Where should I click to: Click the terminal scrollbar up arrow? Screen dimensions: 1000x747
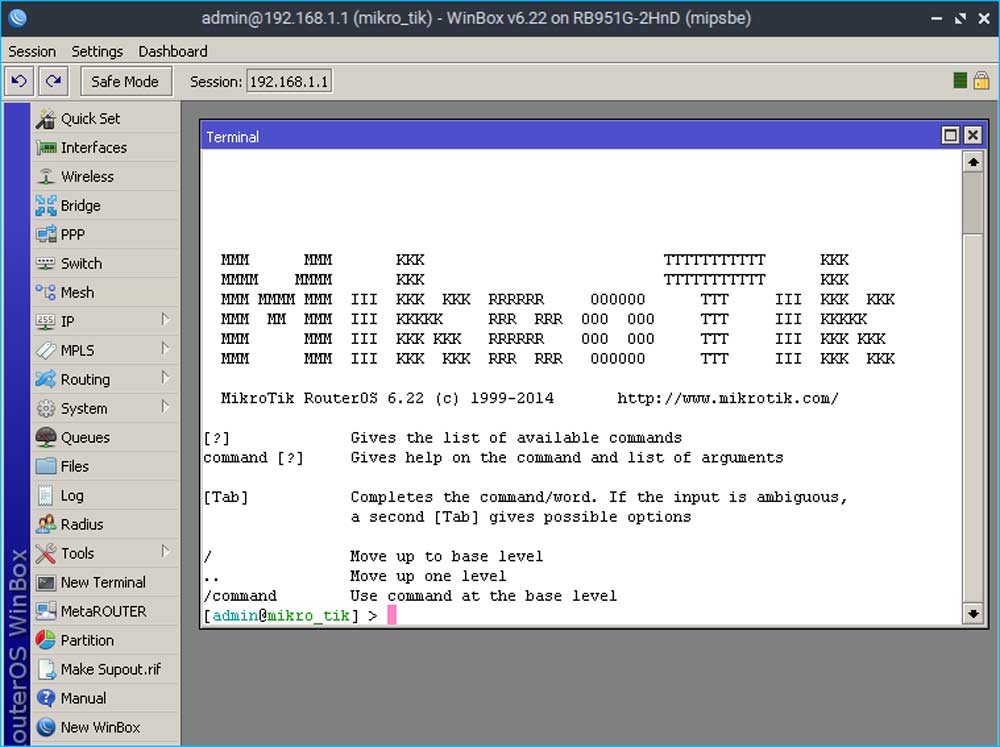[x=973, y=162]
